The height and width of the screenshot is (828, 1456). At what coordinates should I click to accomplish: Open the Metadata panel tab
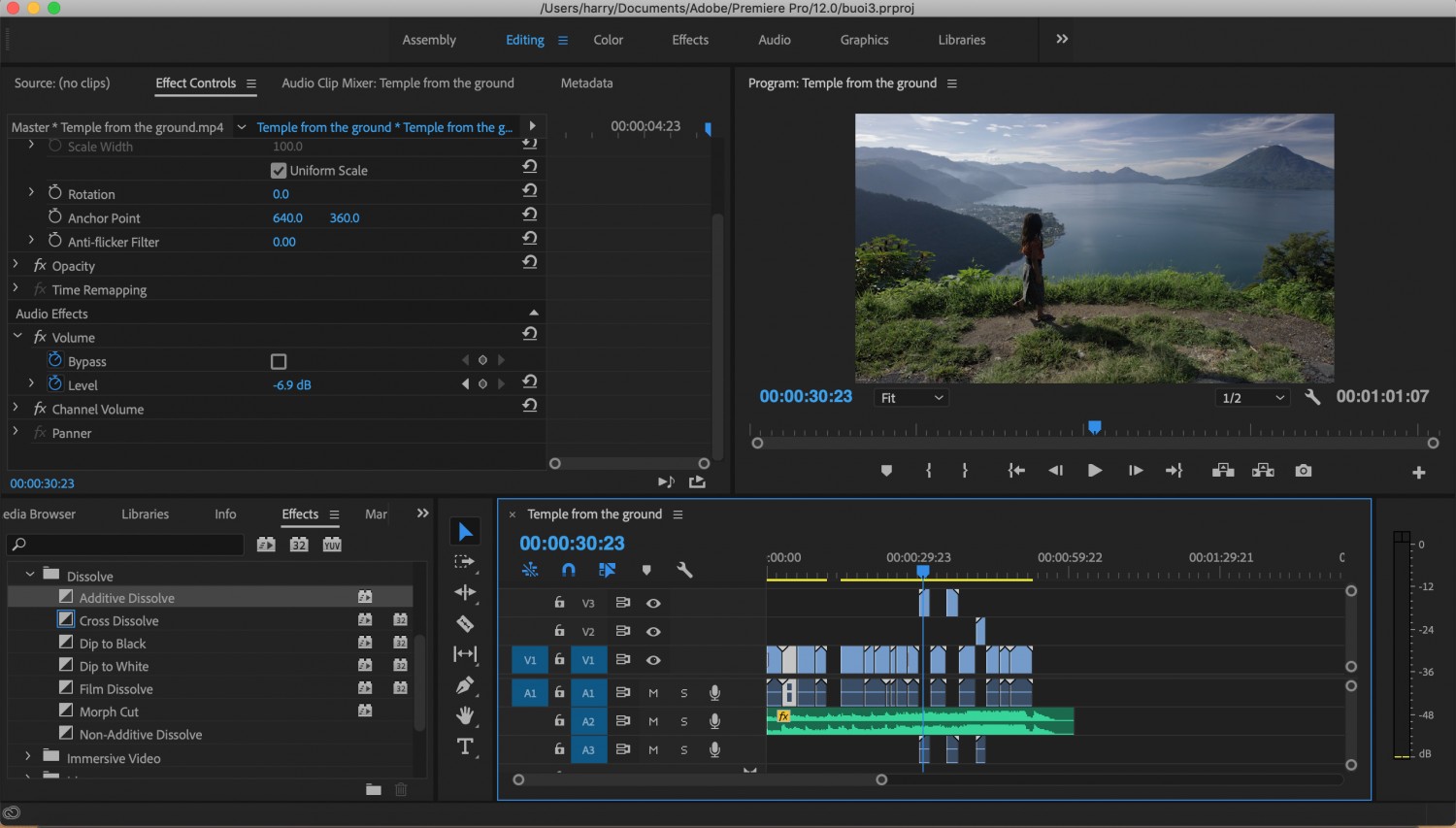pos(586,83)
